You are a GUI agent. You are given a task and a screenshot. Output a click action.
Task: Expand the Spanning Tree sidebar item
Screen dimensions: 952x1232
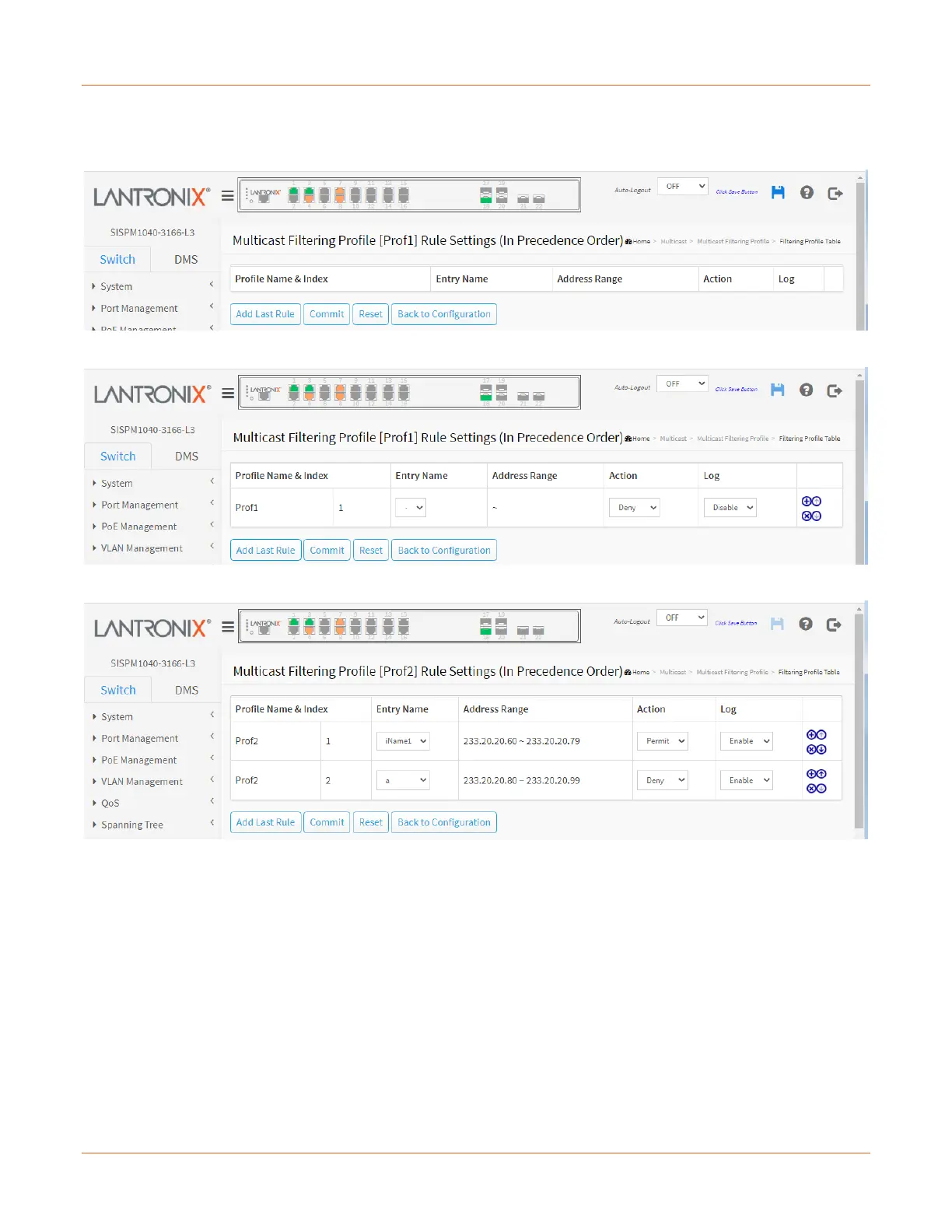(152, 824)
